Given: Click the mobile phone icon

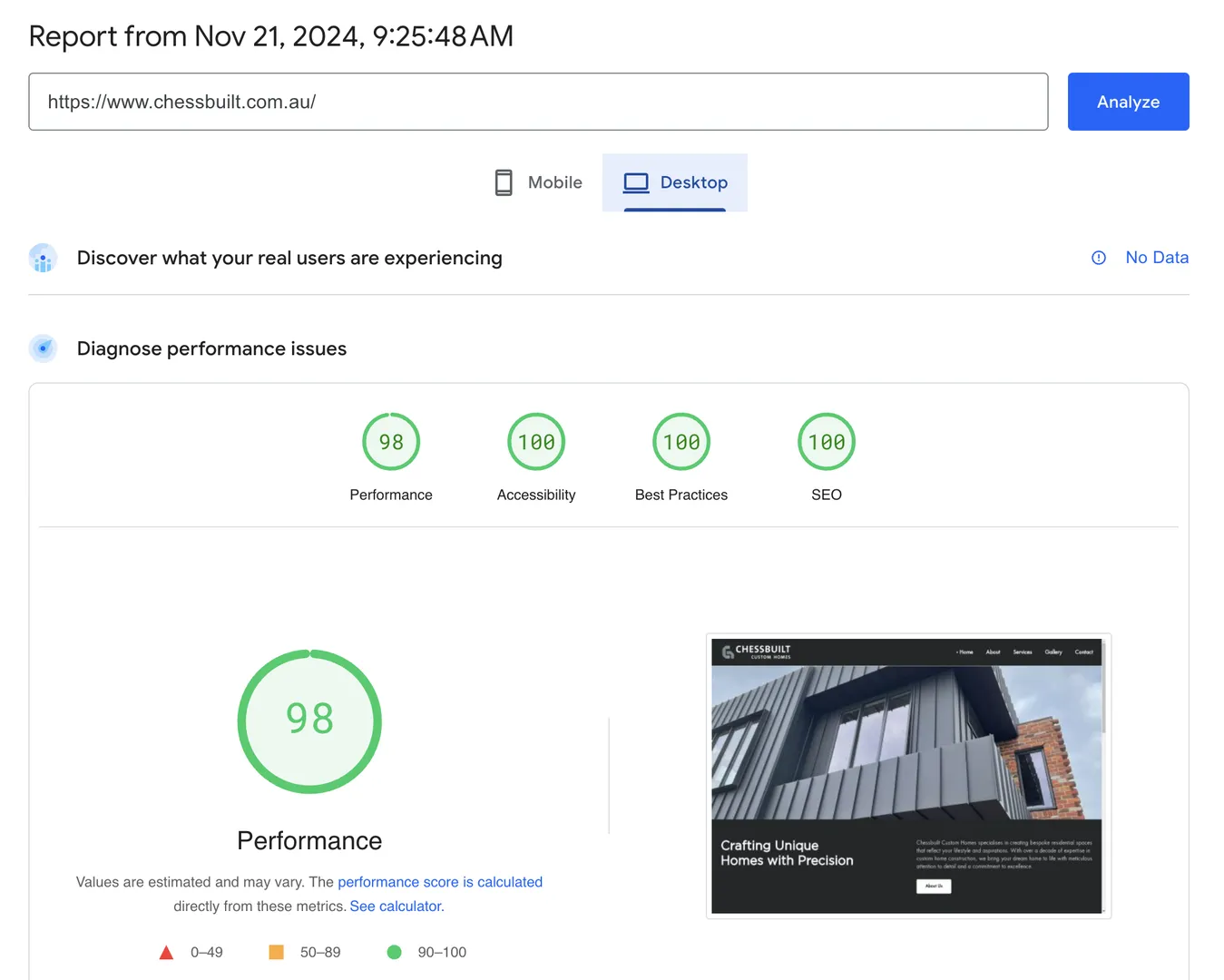Looking at the screenshot, I should tap(504, 182).
